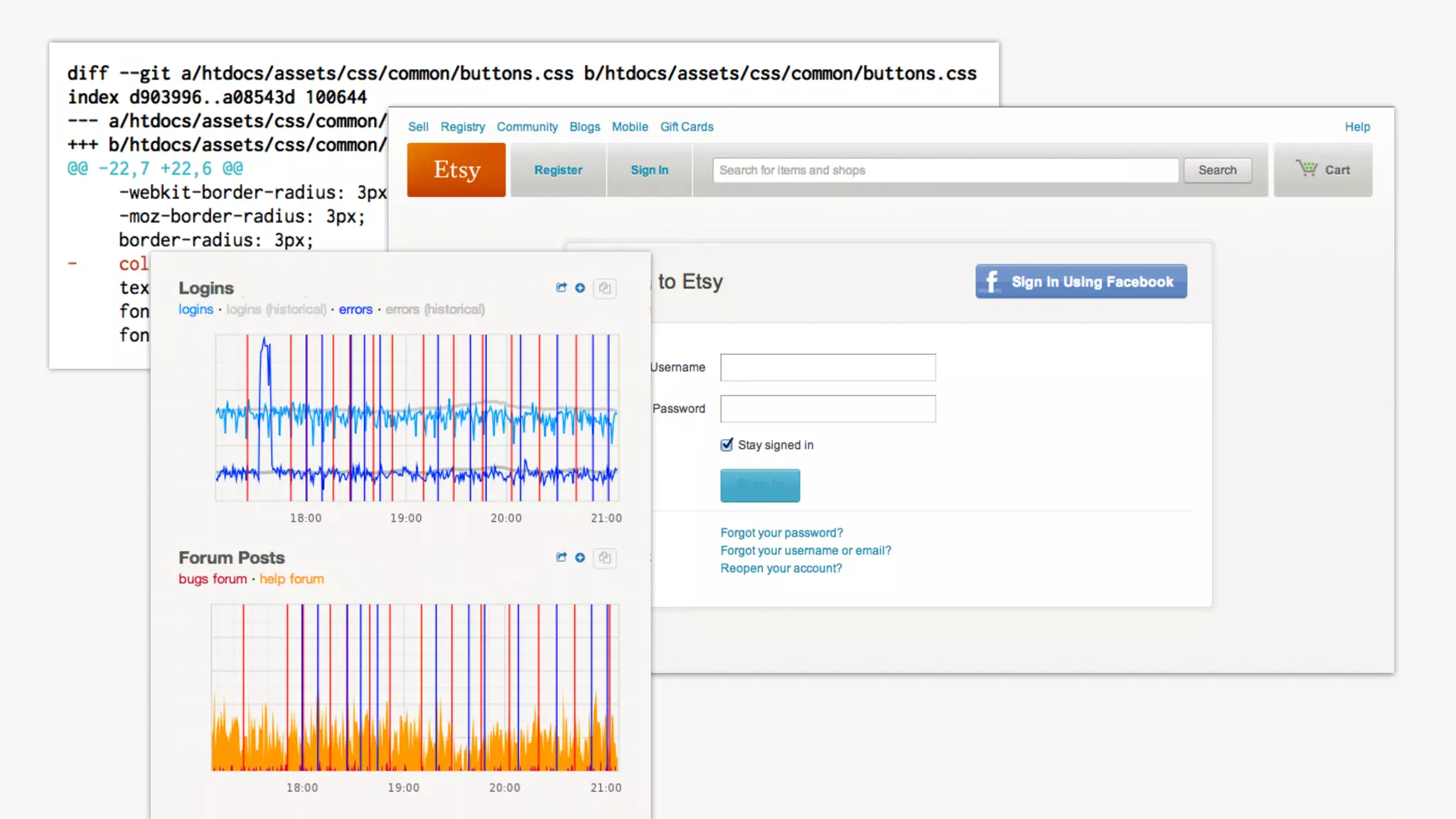Screen dimensions: 1456x819
Task: Click the search items and shops field
Action: pos(945,170)
